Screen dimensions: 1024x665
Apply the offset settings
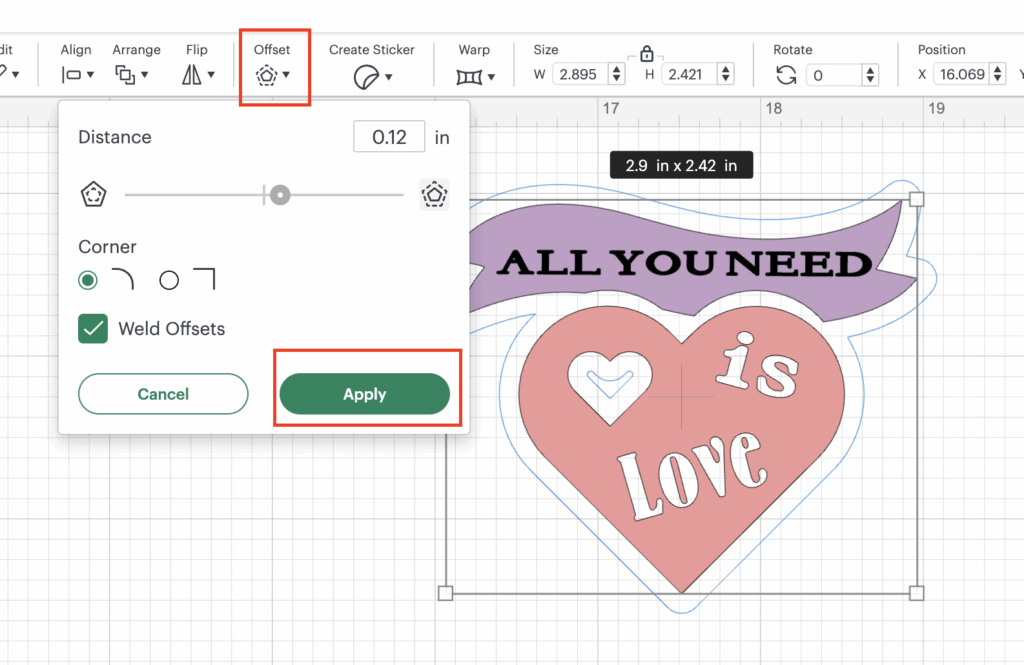tap(364, 394)
